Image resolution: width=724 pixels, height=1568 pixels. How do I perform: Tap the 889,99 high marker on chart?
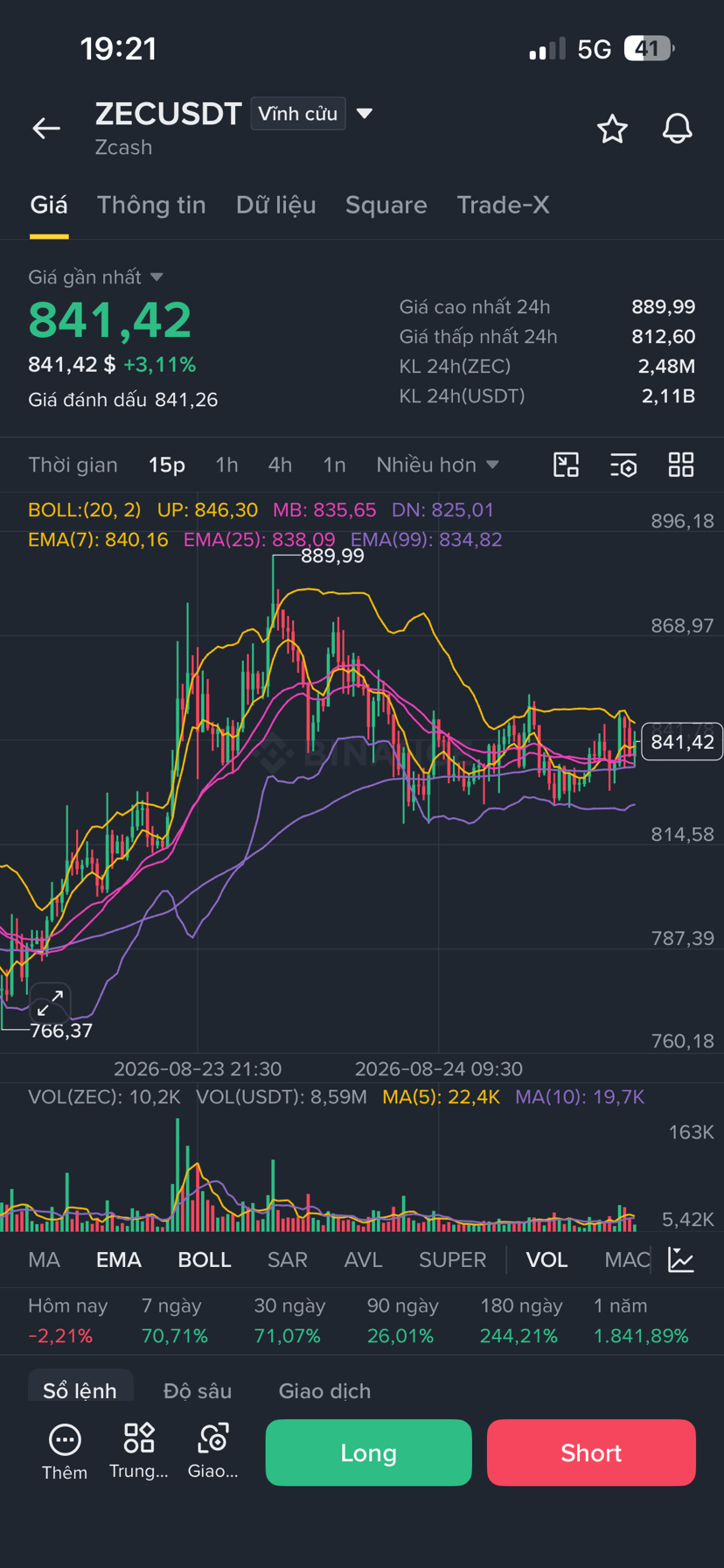click(332, 556)
